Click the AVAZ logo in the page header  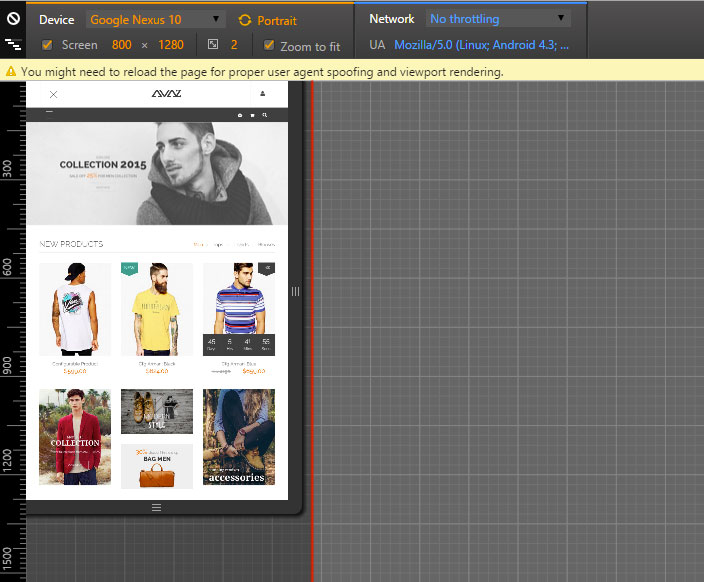(166, 94)
